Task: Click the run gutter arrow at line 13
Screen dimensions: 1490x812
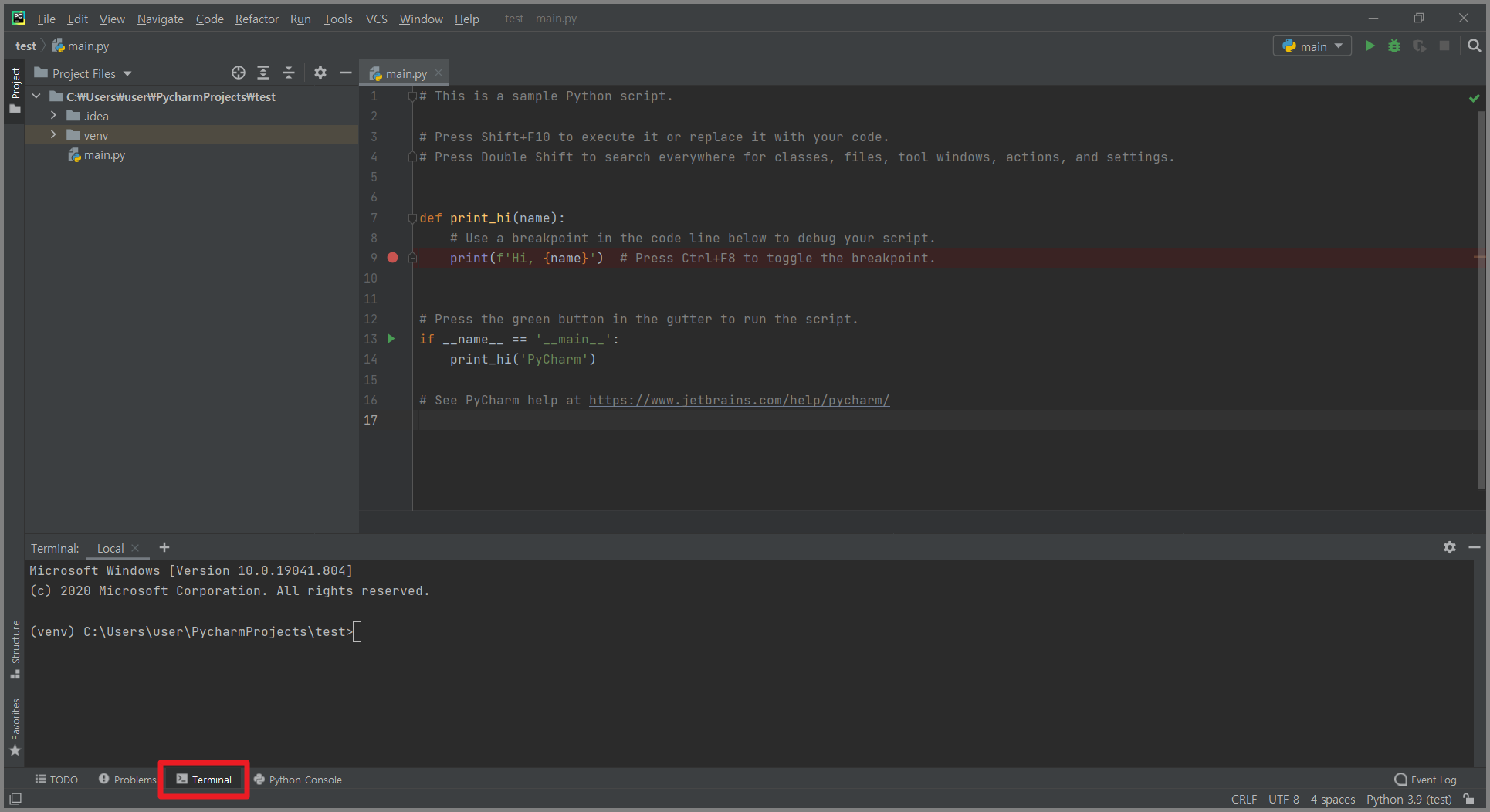Action: click(391, 339)
